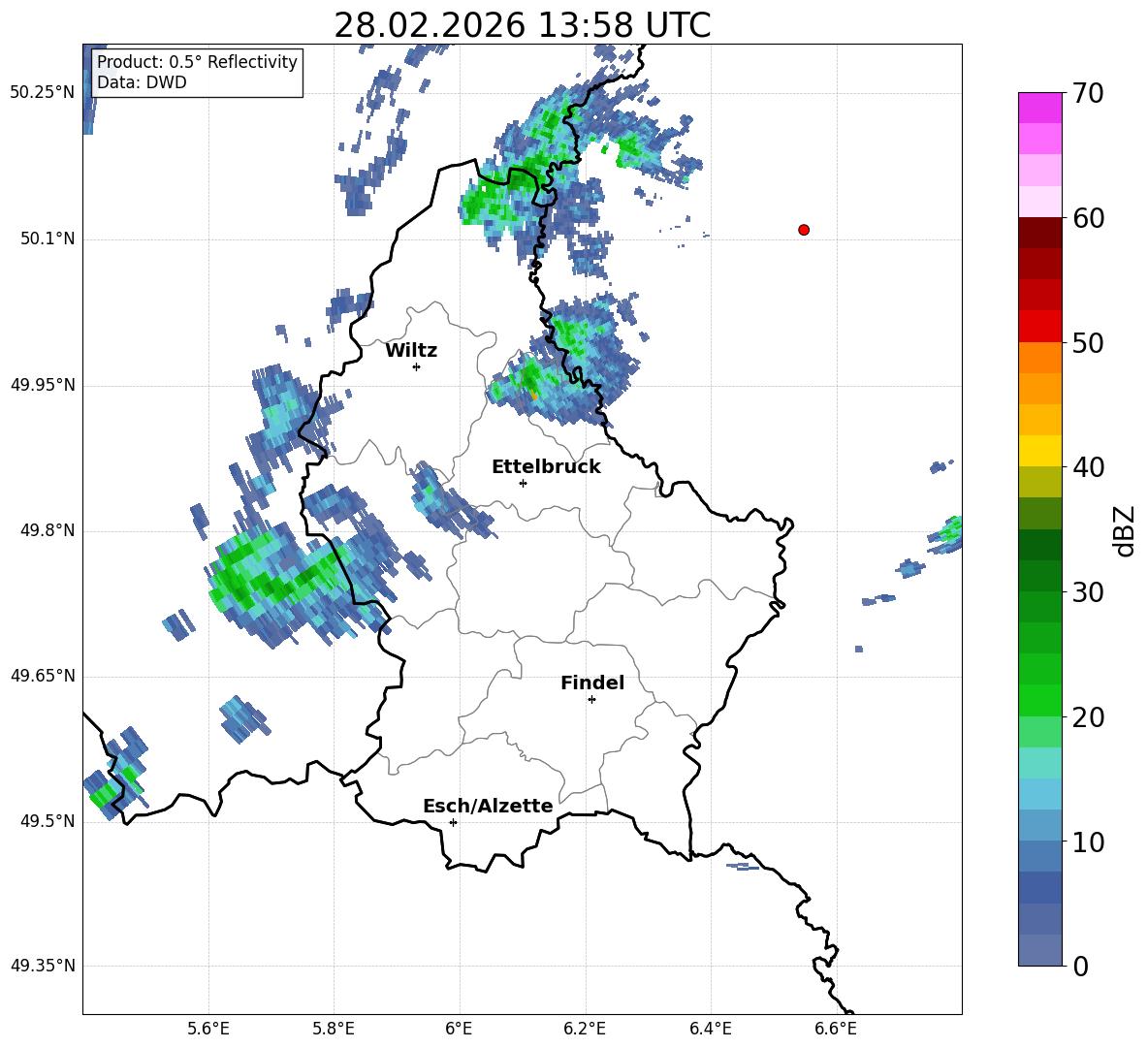Pick the yellow colorbar segment above 40

click(1039, 451)
